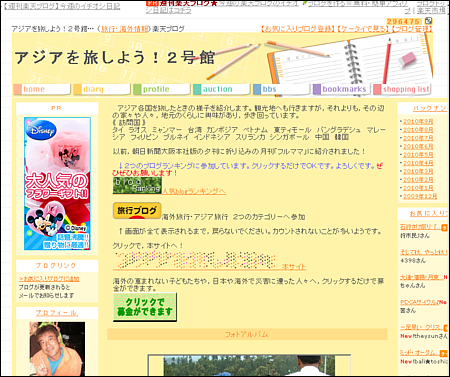
Task: Open the 本サイト text link
Action: pyautogui.click(x=294, y=267)
